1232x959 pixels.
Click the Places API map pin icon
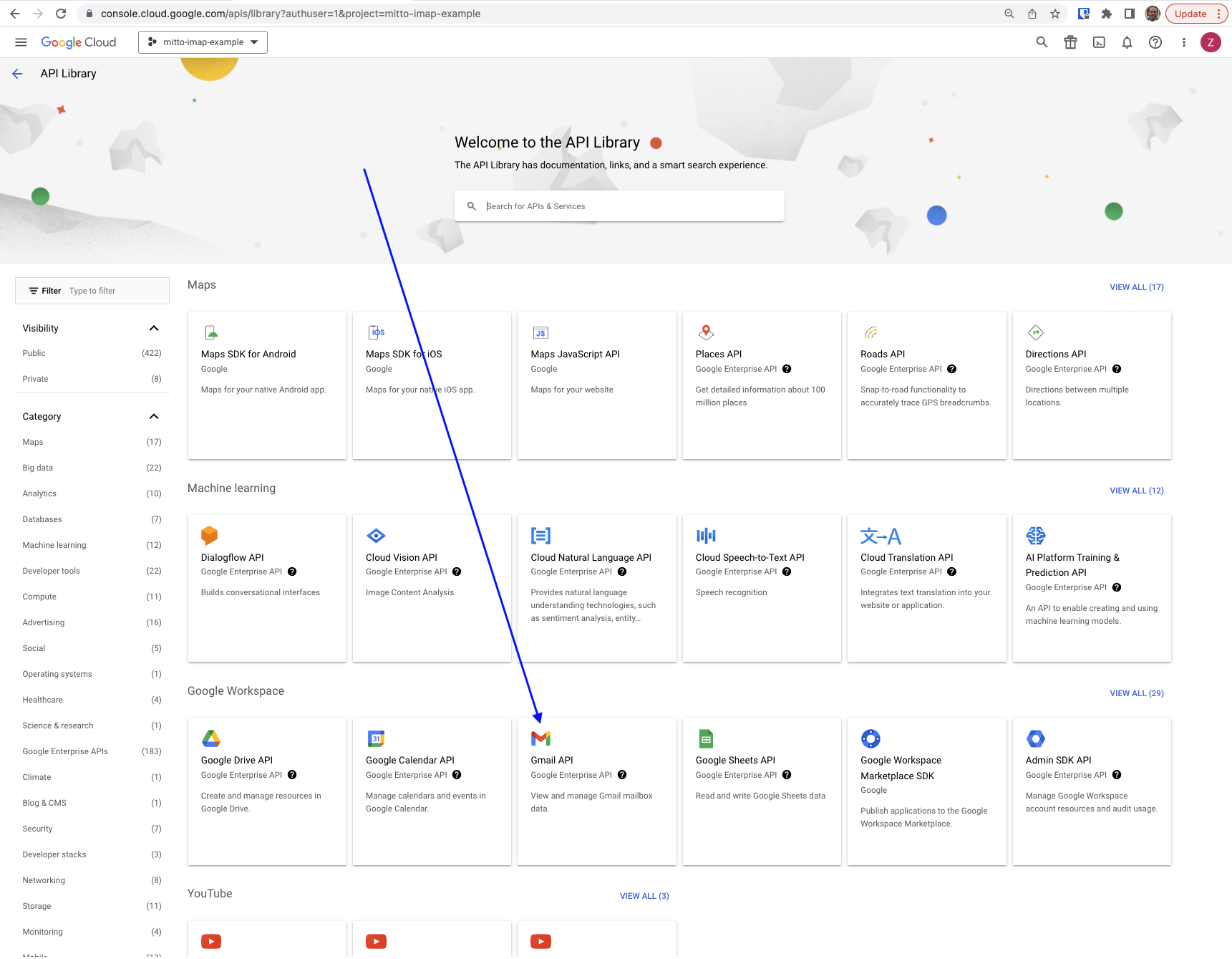click(x=706, y=332)
